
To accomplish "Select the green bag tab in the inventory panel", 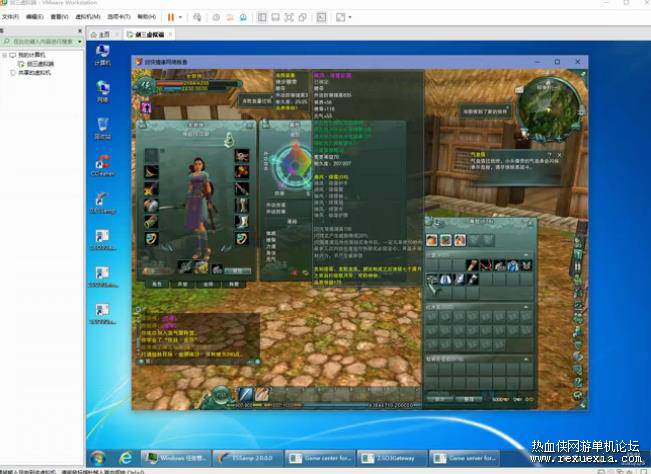I will (446, 240).
